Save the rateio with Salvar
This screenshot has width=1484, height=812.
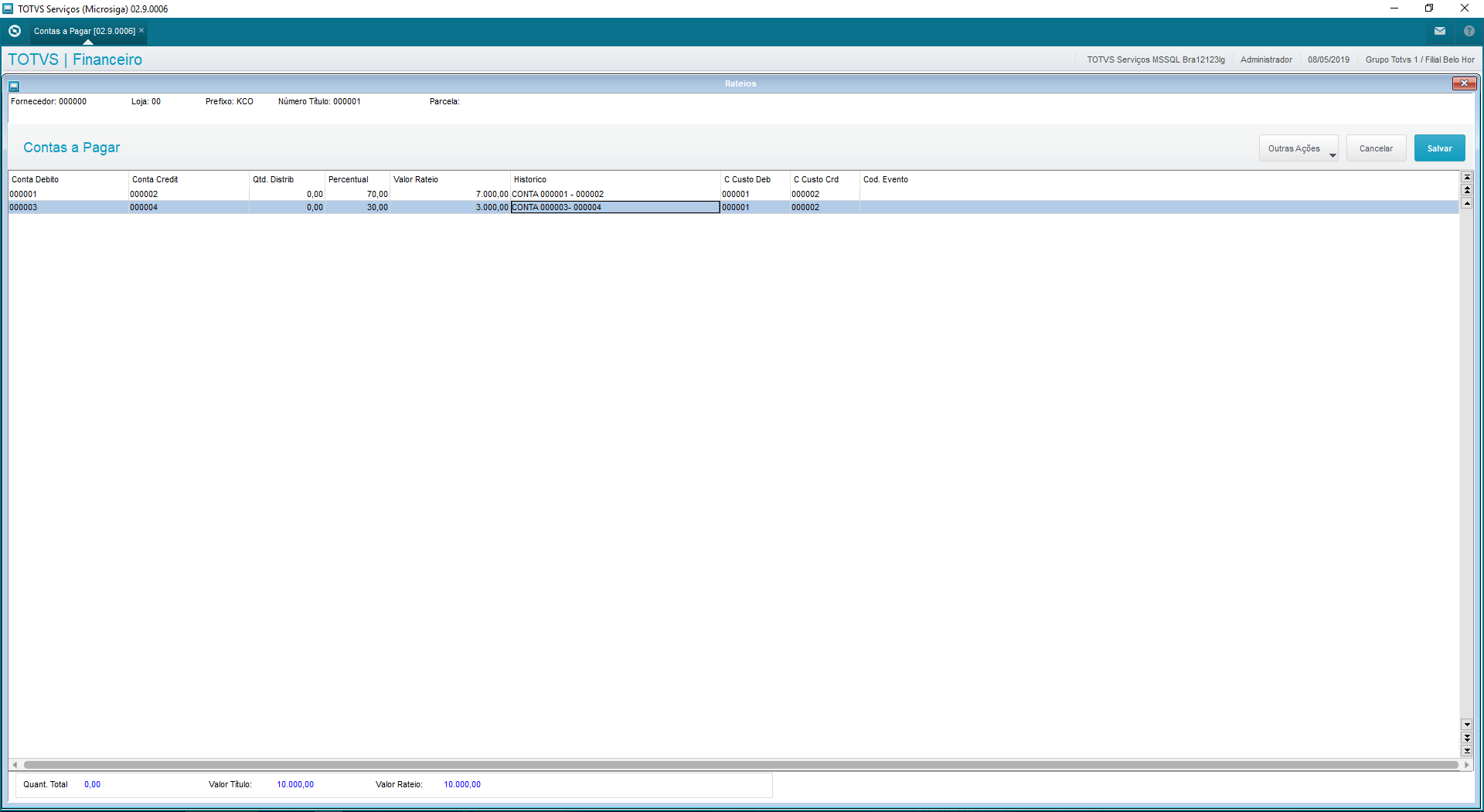[x=1439, y=148]
